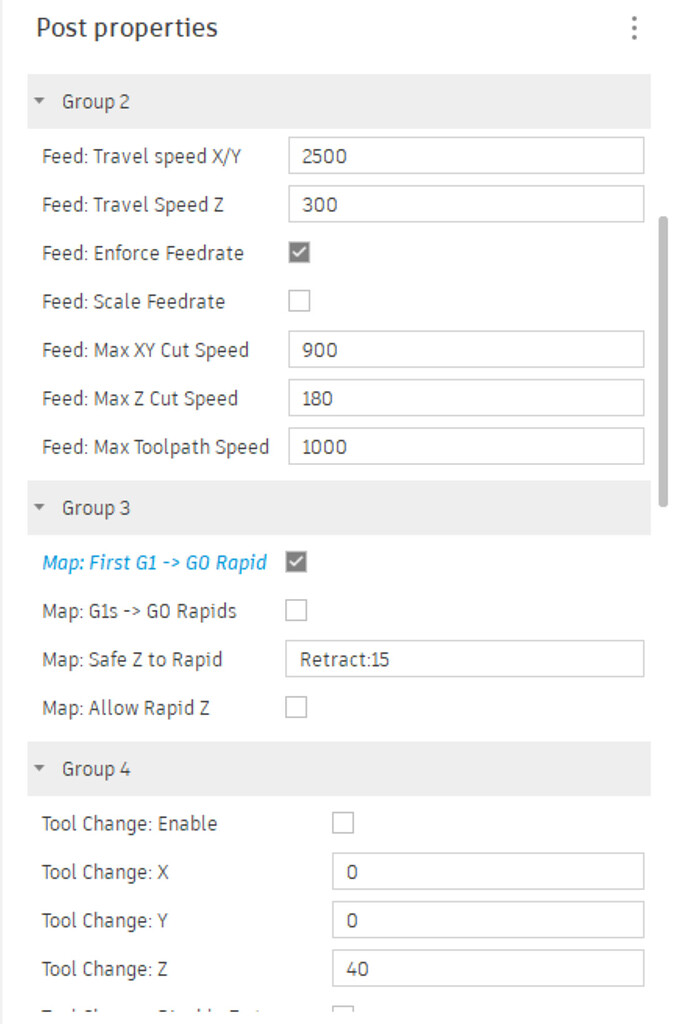Uncheck Map: First G1 to G0 Rapid
This screenshot has width=683, height=1024.
[x=296, y=562]
